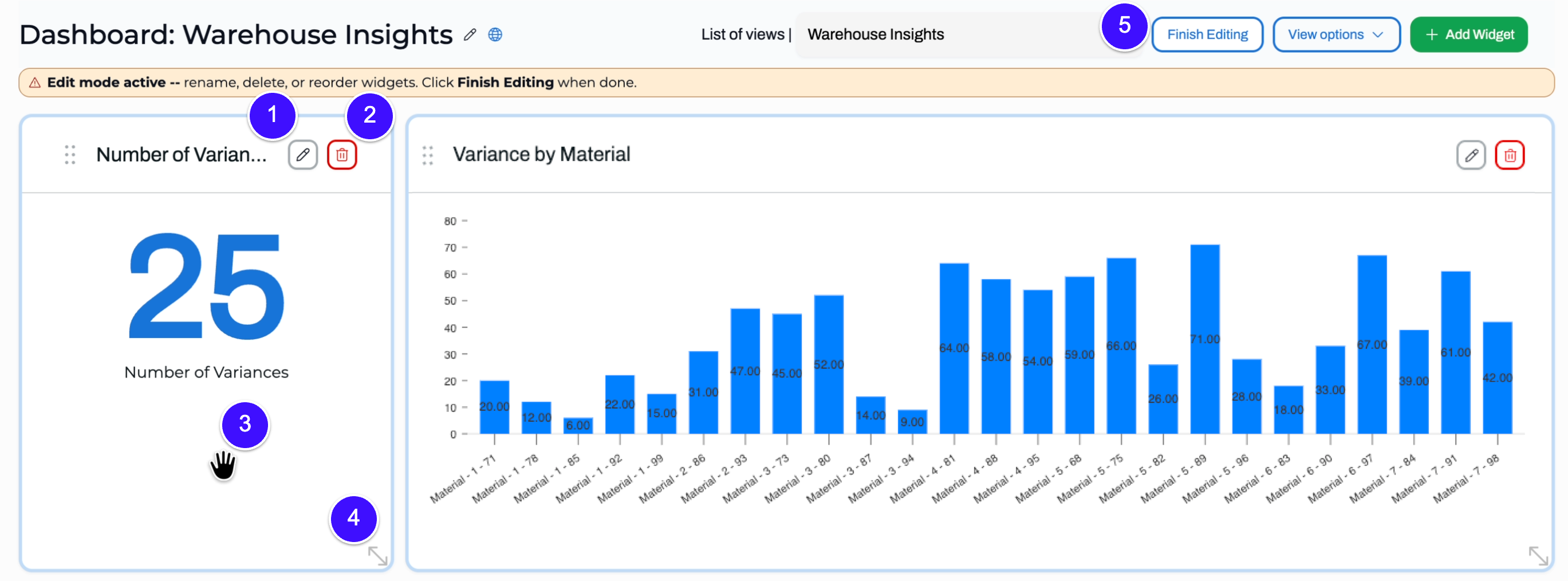Image resolution: width=1568 pixels, height=581 pixels.
Task: Click the 'Material - 1 - 71' axis label
Action: pos(463,478)
